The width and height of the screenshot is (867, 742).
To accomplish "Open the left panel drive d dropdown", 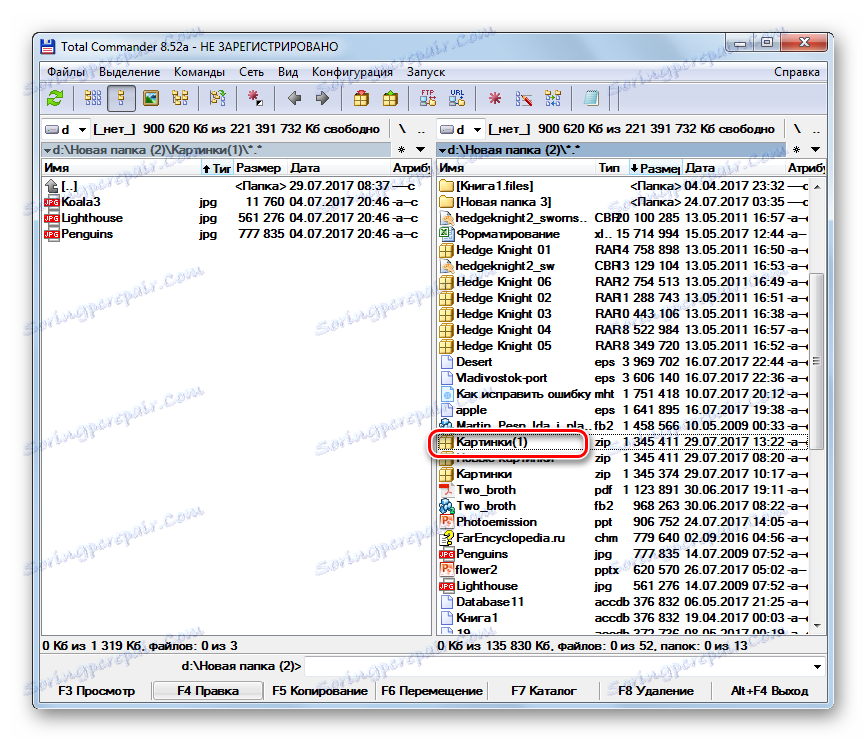I will coord(66,129).
